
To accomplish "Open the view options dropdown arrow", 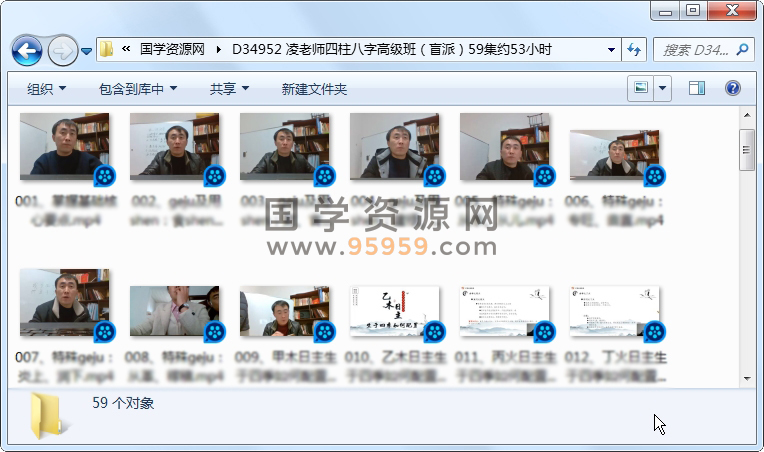I will [x=663, y=89].
